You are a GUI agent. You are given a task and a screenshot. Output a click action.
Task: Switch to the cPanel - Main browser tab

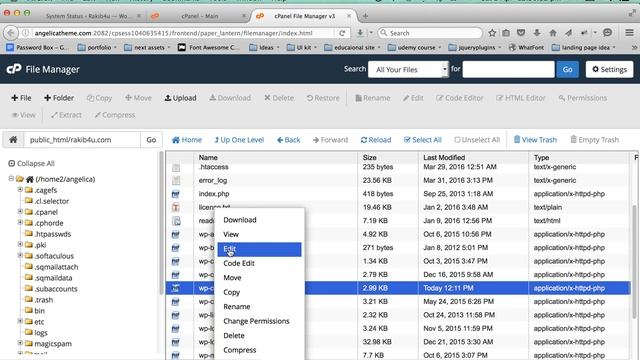point(199,16)
